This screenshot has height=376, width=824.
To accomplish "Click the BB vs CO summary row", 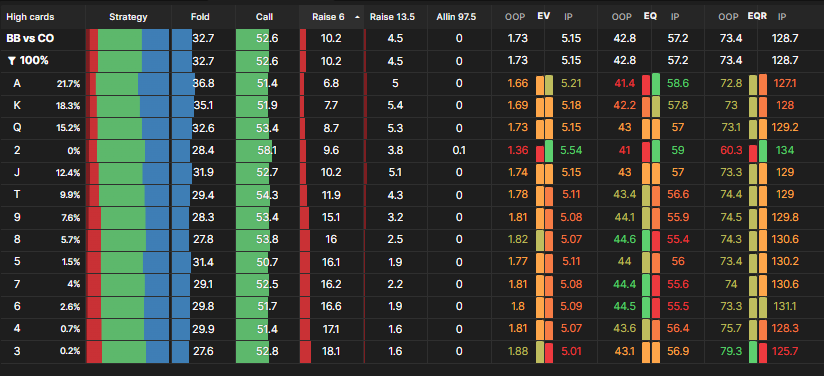I will pos(412,39).
